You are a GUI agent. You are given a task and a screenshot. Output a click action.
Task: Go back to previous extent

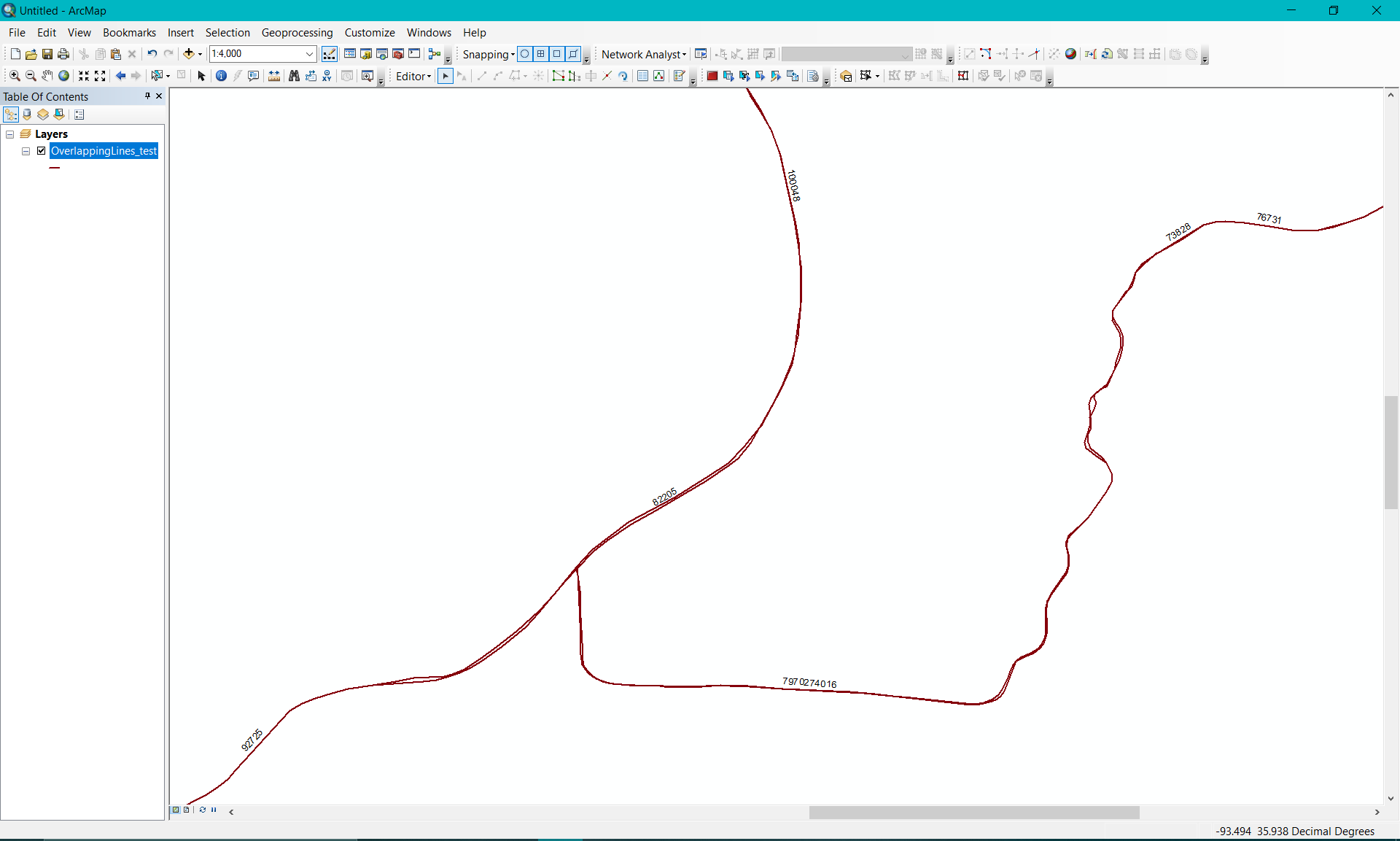coord(120,76)
